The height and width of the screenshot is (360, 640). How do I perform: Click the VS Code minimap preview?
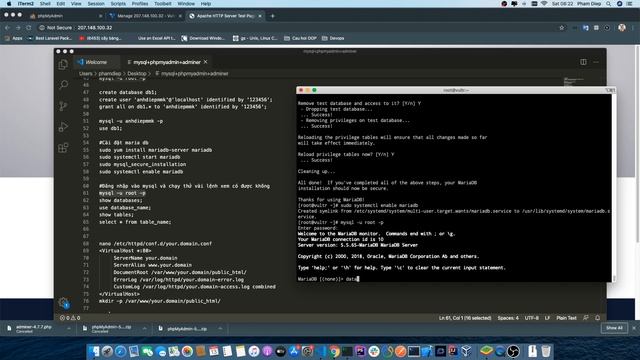coord(574,82)
